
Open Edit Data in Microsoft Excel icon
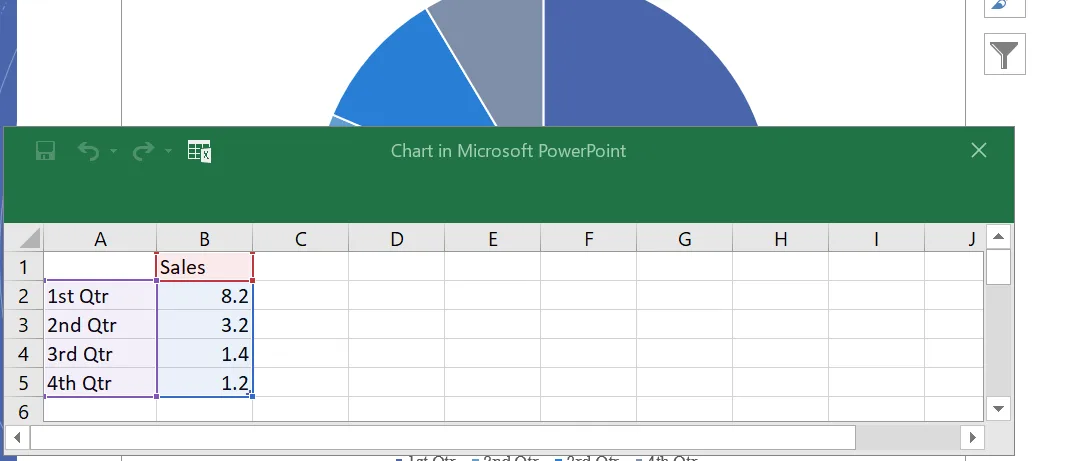click(x=199, y=151)
